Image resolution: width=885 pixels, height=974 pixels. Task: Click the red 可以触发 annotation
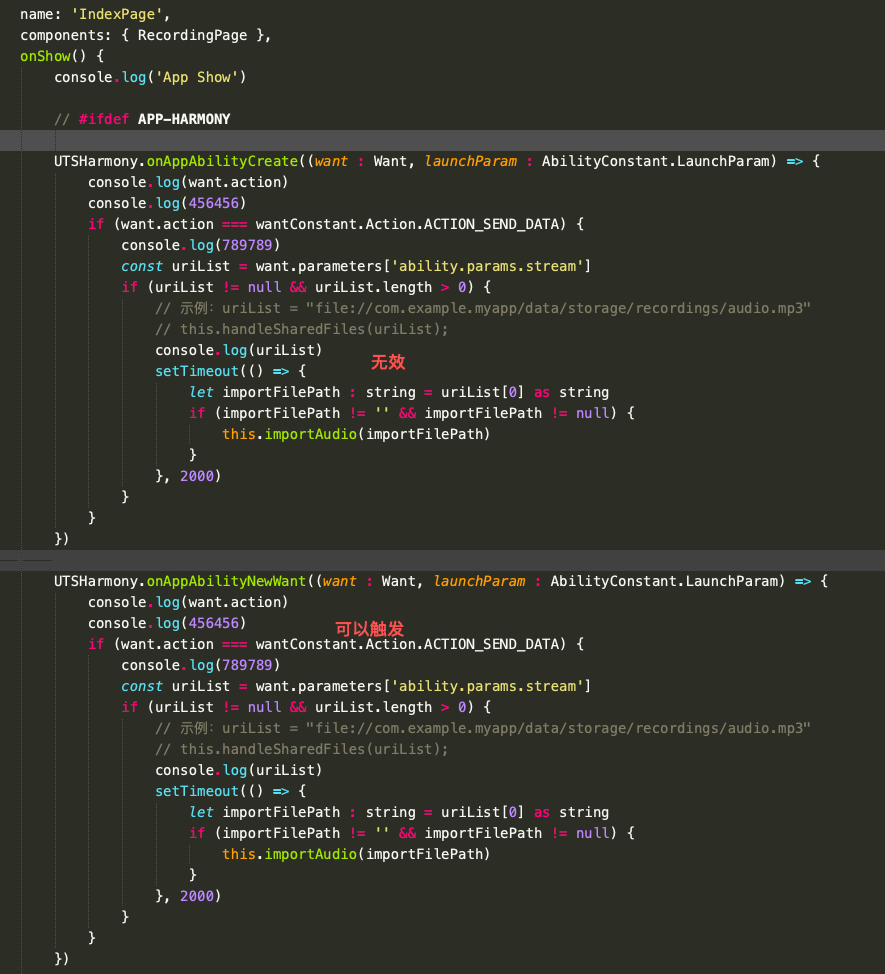pos(369,628)
